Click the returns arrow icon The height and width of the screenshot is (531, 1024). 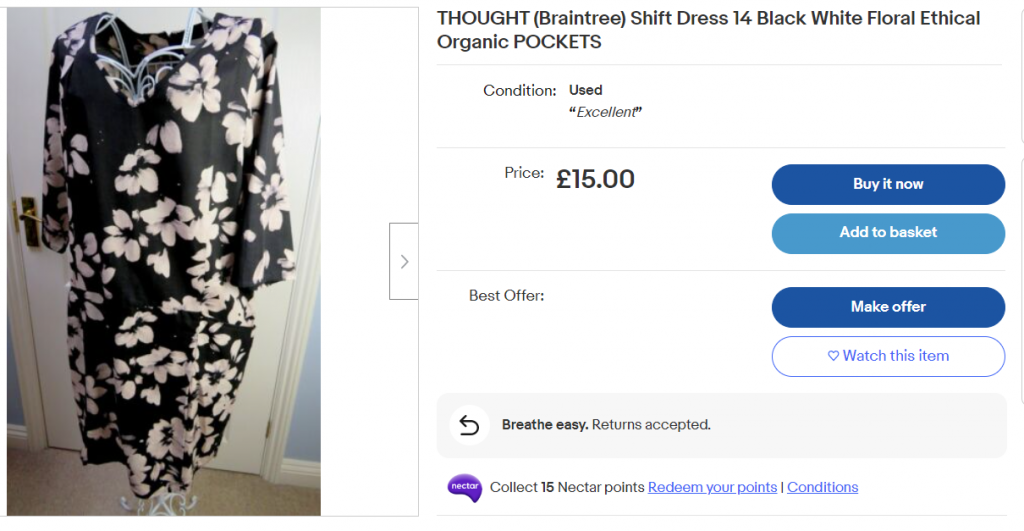(469, 425)
